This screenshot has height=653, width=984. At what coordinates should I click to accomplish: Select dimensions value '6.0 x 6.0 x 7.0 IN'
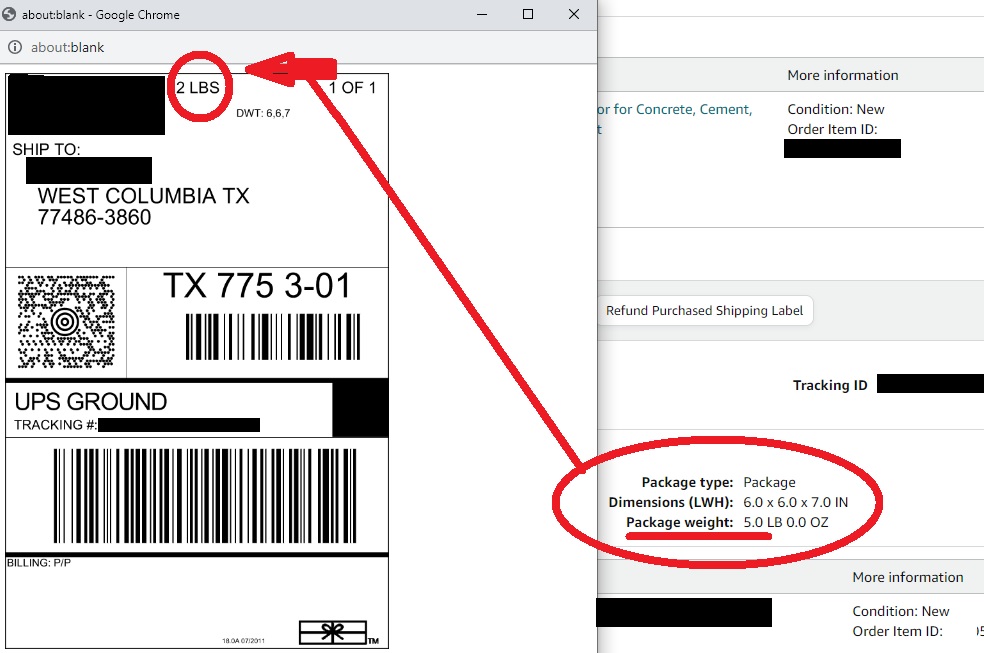pos(796,502)
